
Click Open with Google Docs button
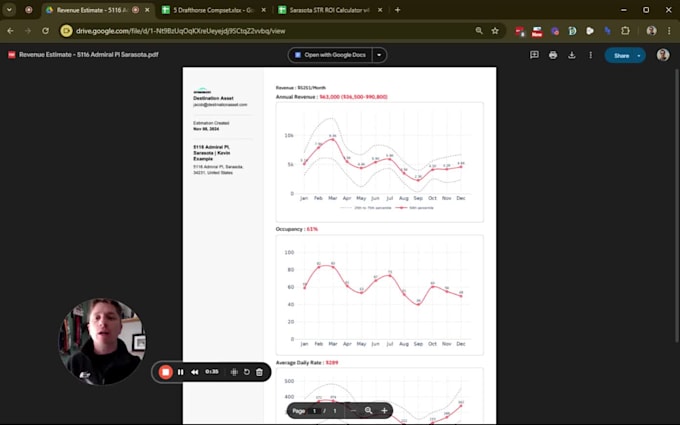pyautogui.click(x=330, y=55)
